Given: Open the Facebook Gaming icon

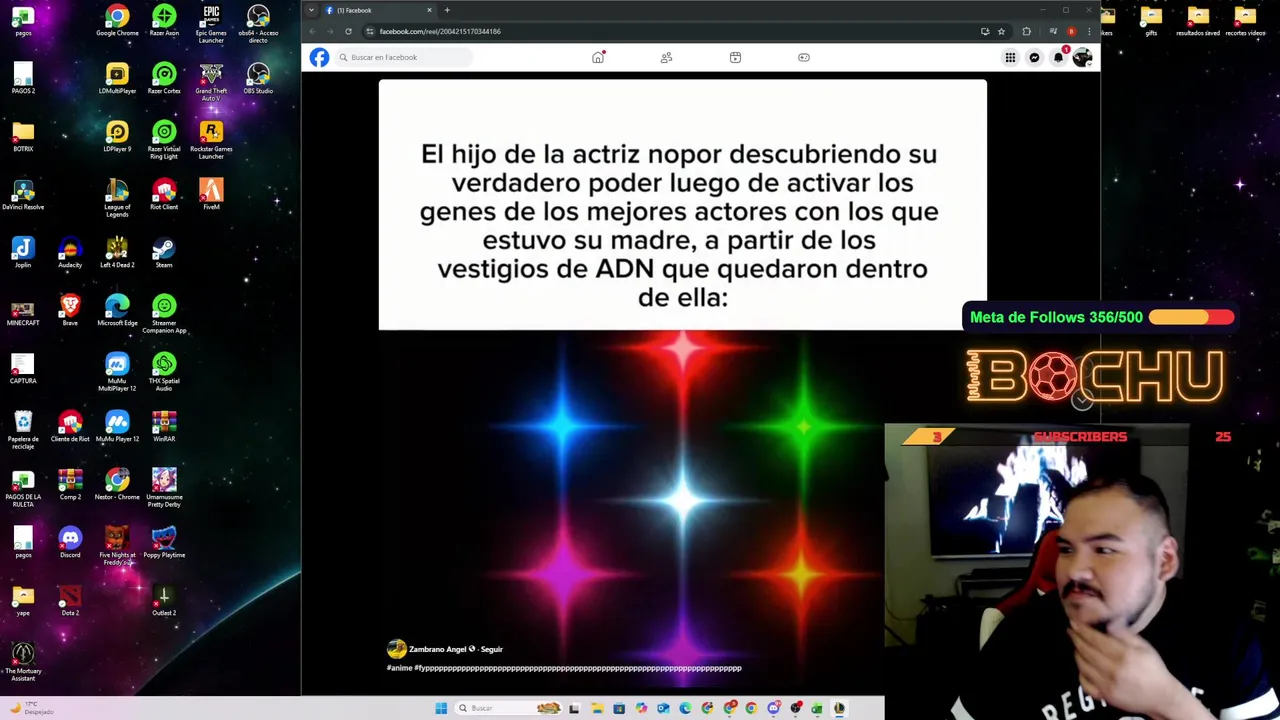Looking at the screenshot, I should pos(803,58).
